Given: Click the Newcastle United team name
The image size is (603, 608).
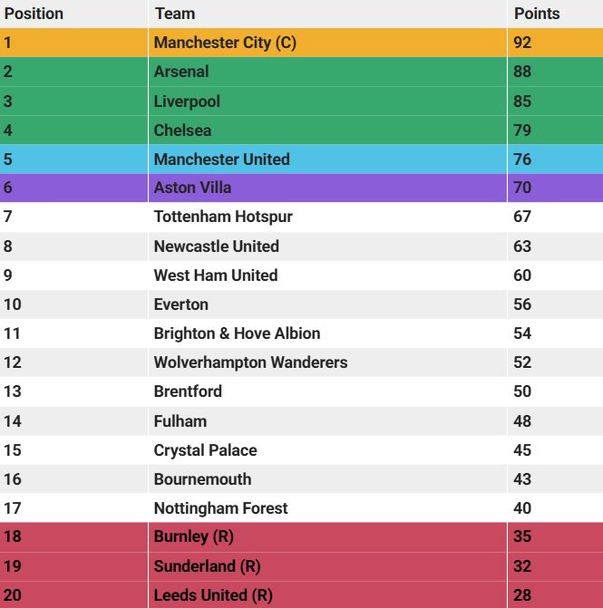Looking at the screenshot, I should point(216,246).
